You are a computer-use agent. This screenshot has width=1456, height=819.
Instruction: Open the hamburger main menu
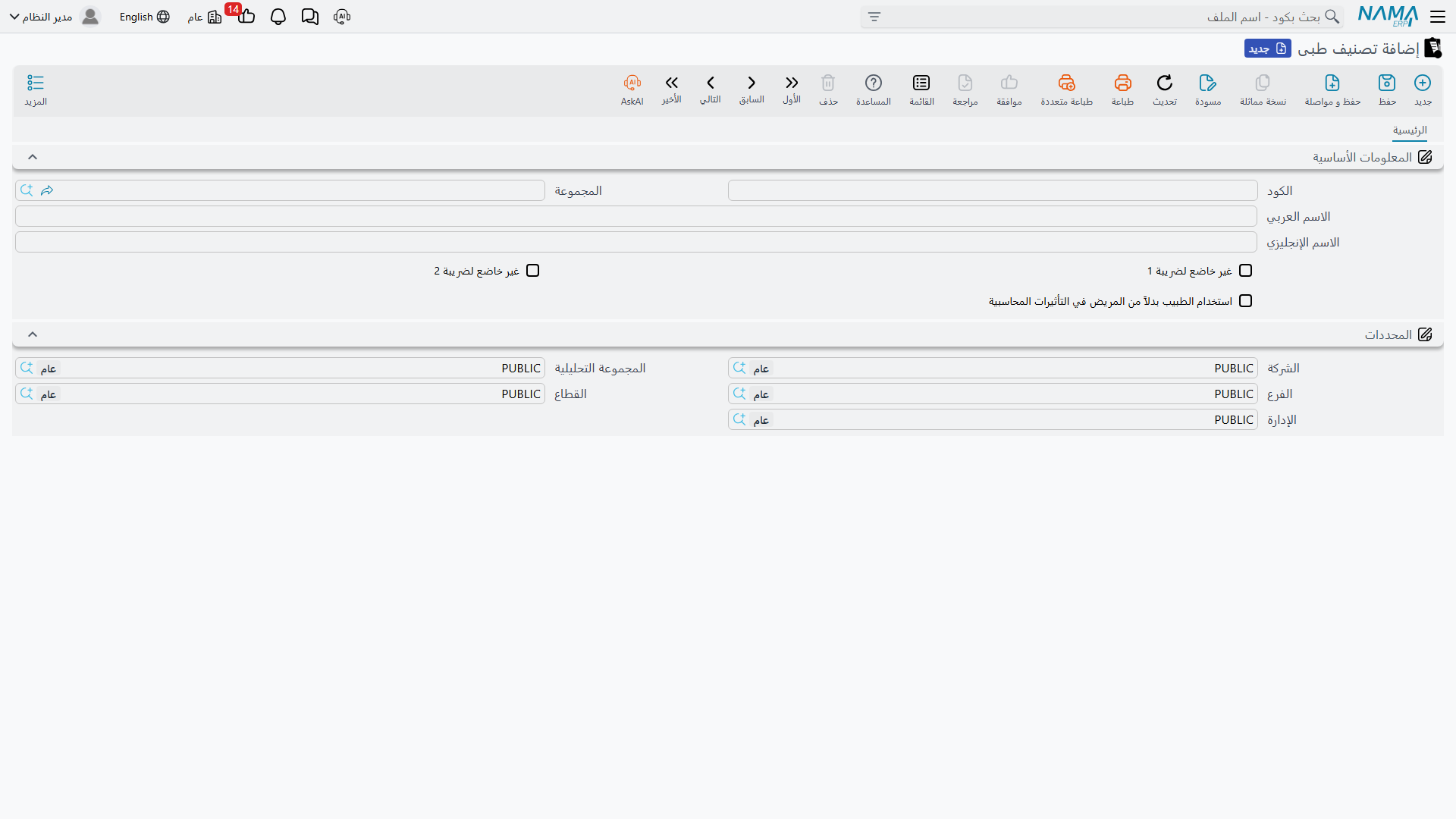(x=1438, y=17)
